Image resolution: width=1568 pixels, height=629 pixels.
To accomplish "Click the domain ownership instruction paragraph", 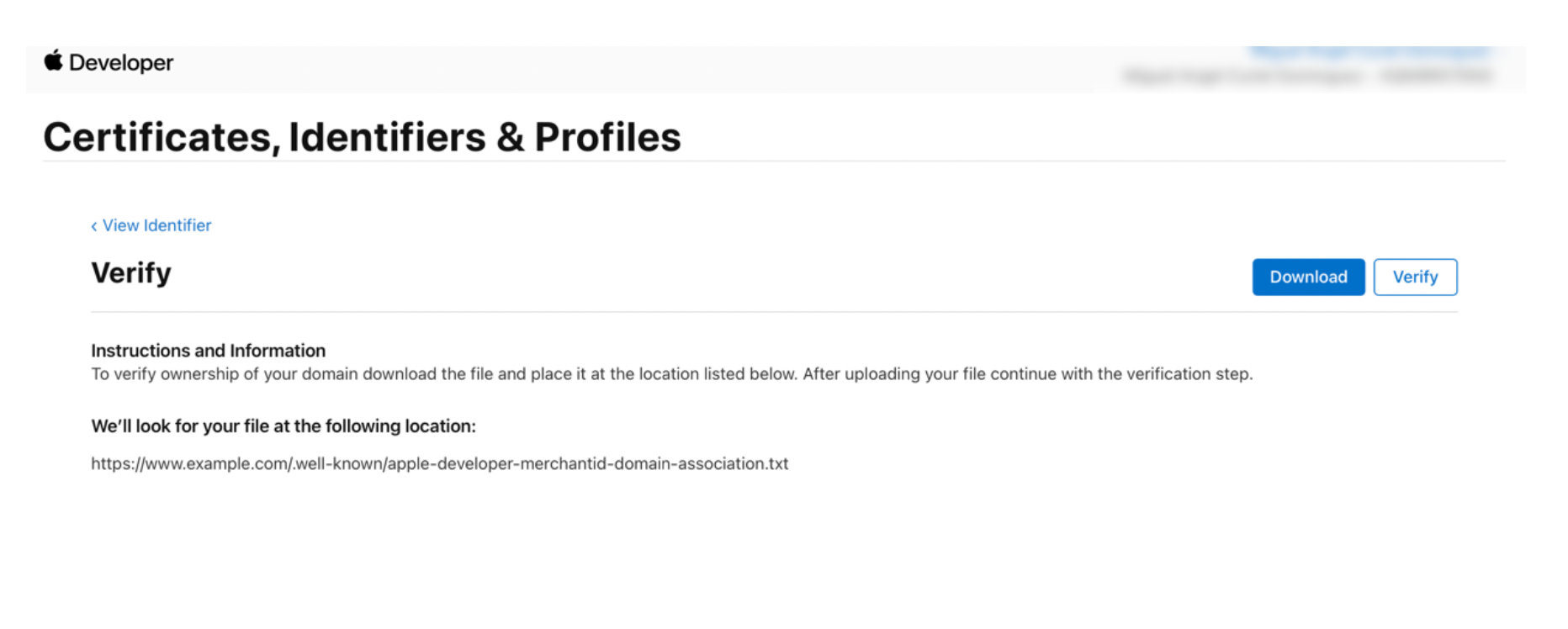I will click(x=671, y=374).
